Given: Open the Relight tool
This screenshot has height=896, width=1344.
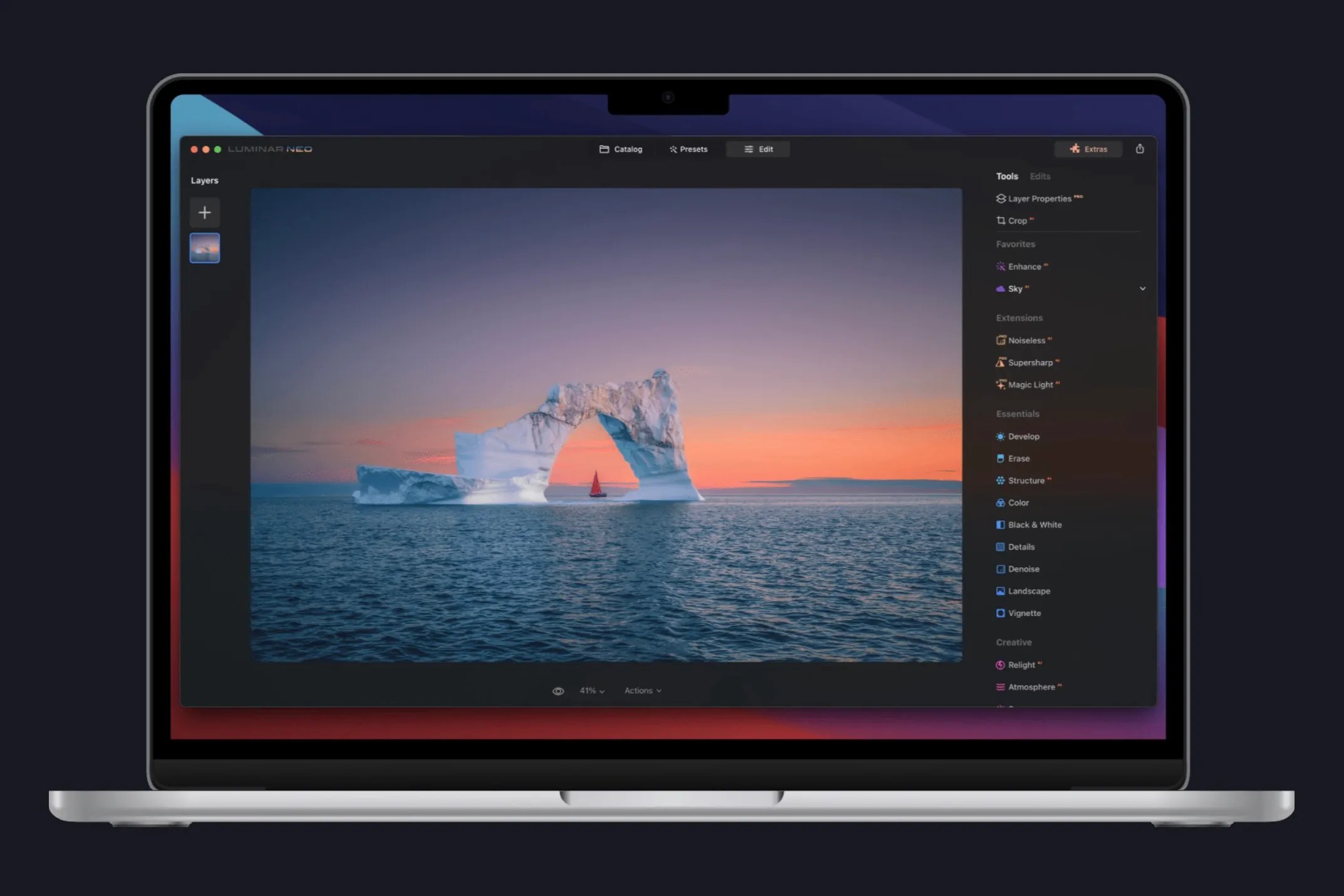Looking at the screenshot, I should click(1022, 664).
